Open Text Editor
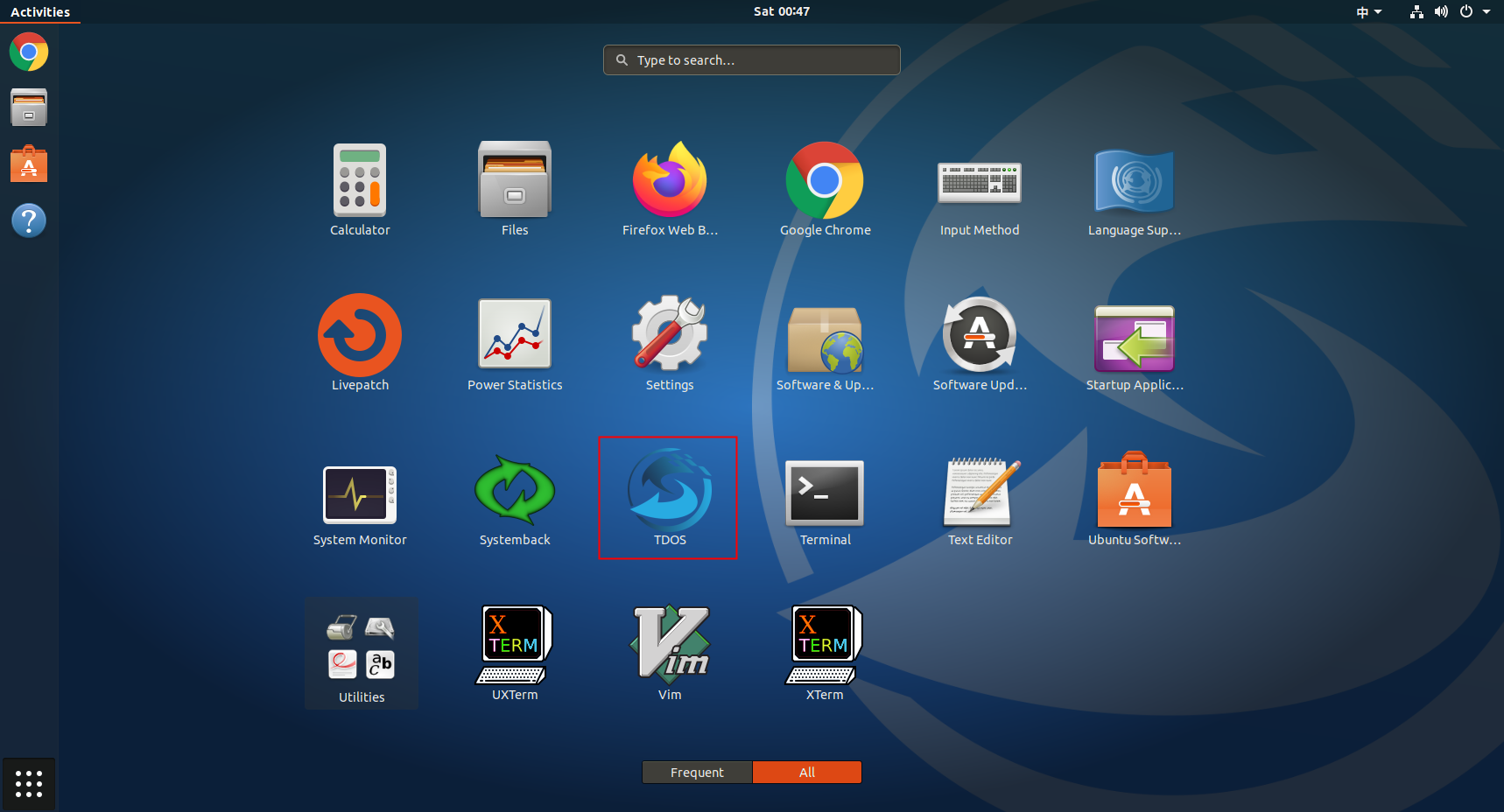Image resolution: width=1504 pixels, height=812 pixels. [x=980, y=499]
